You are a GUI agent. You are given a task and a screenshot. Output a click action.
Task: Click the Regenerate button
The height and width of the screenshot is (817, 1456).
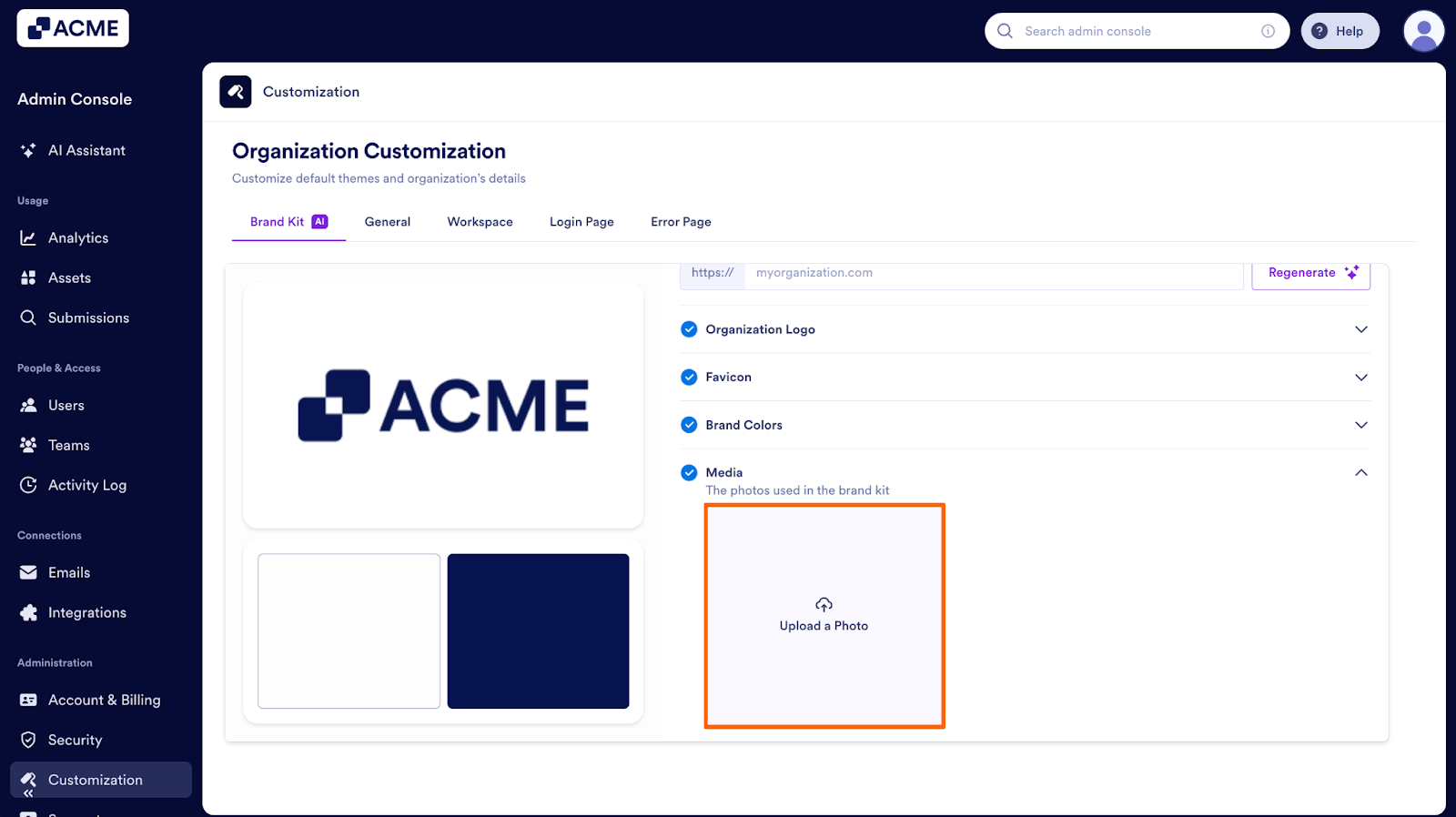coord(1310,273)
